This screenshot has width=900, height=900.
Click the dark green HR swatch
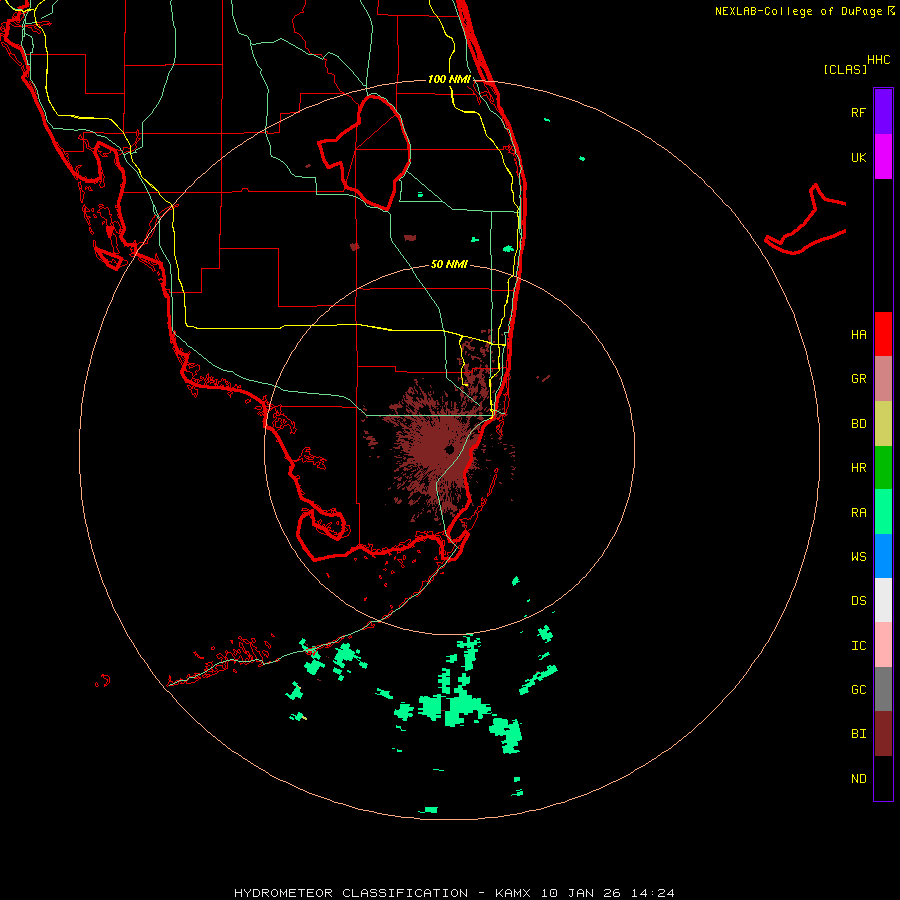click(883, 467)
